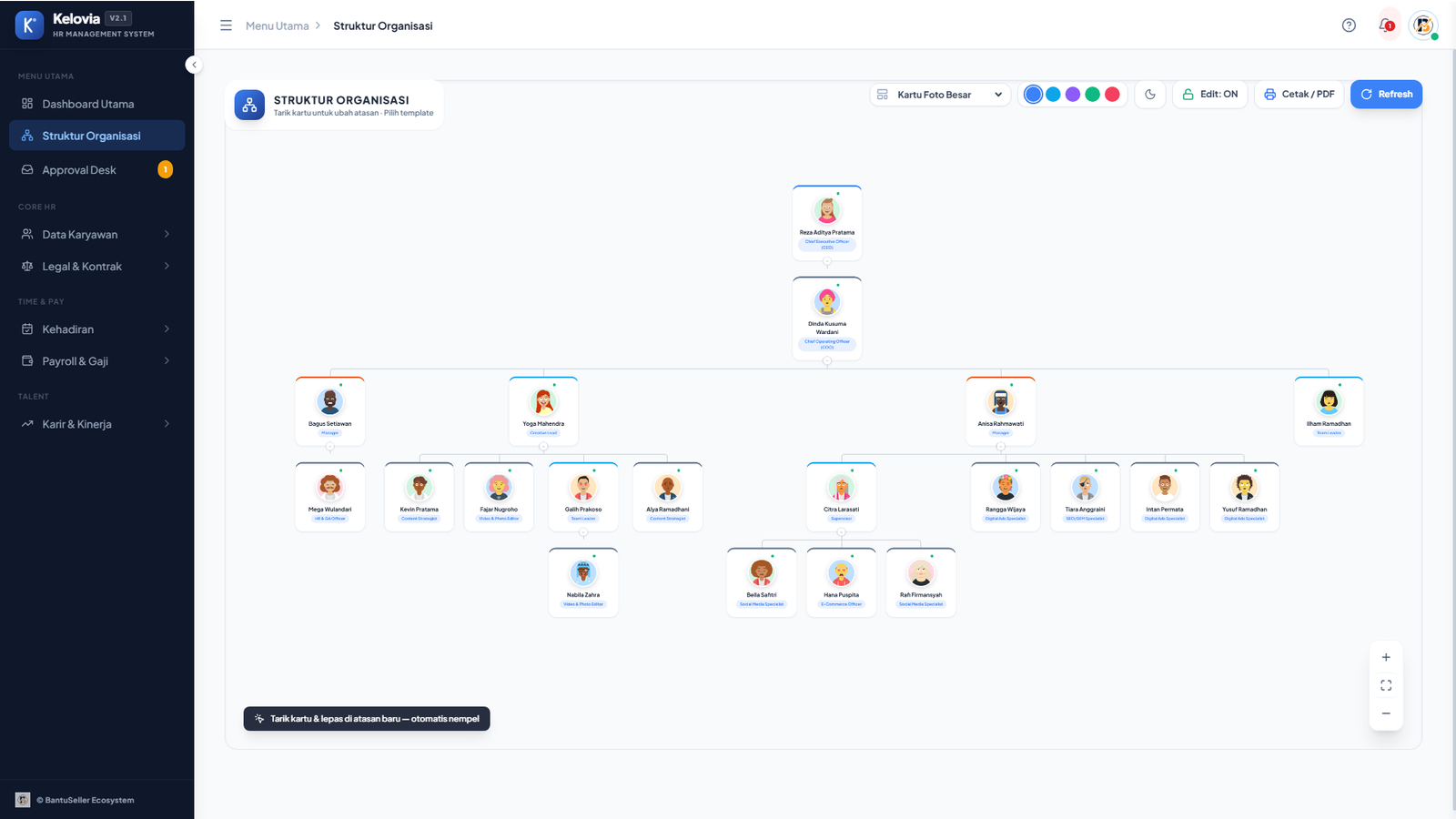Click the Cetak / PDF button
This screenshot has height=819, width=1456.
[1299, 95]
